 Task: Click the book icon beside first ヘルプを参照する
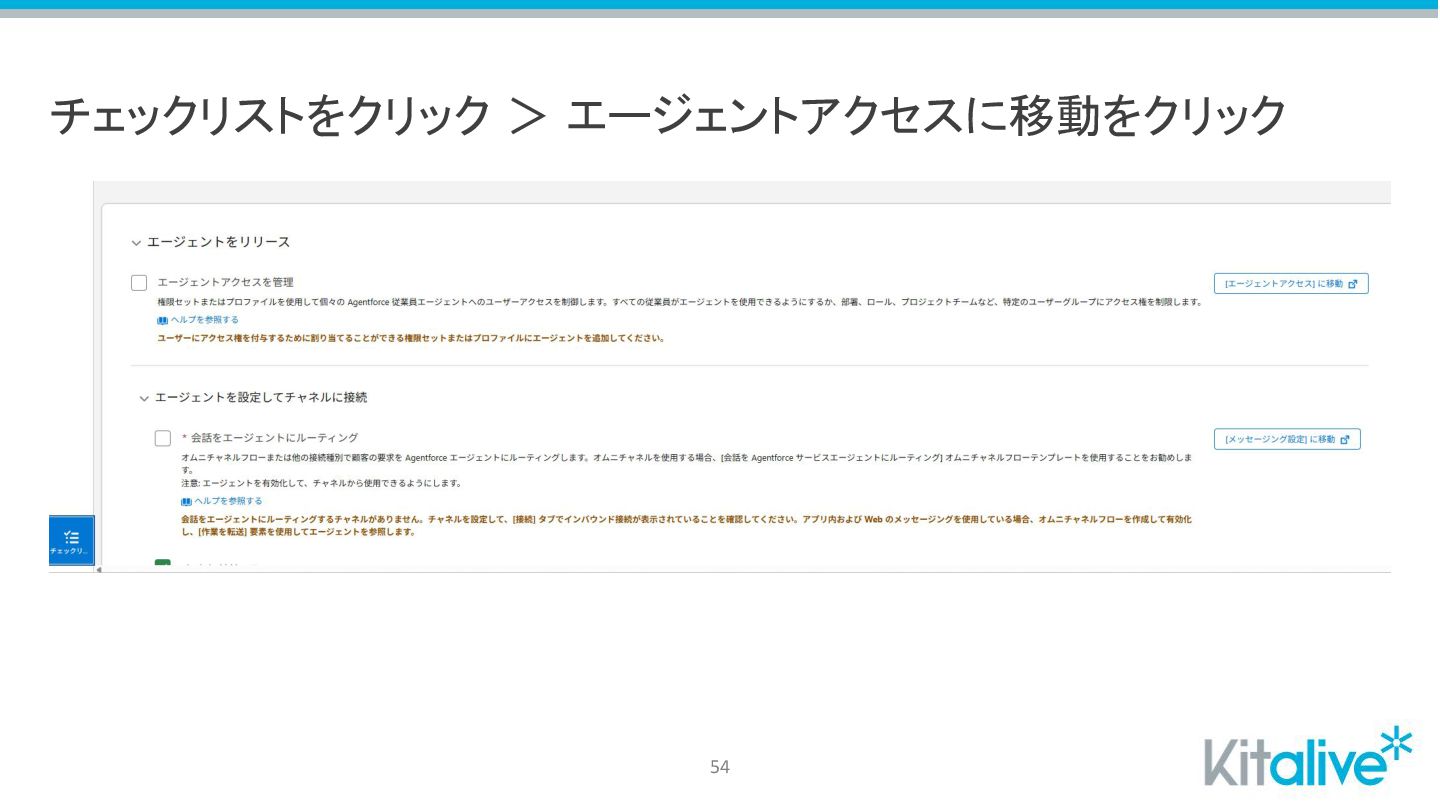[x=163, y=321]
